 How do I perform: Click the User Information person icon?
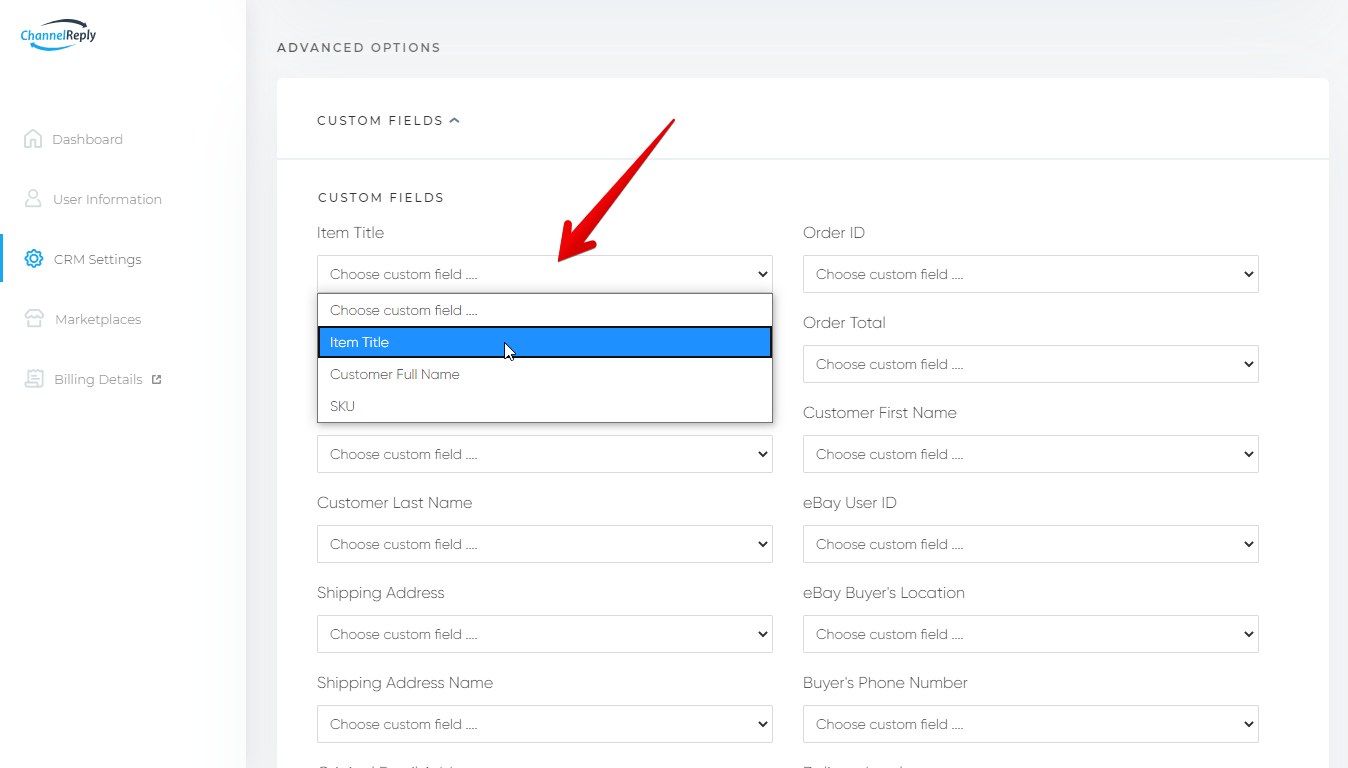click(x=33, y=199)
